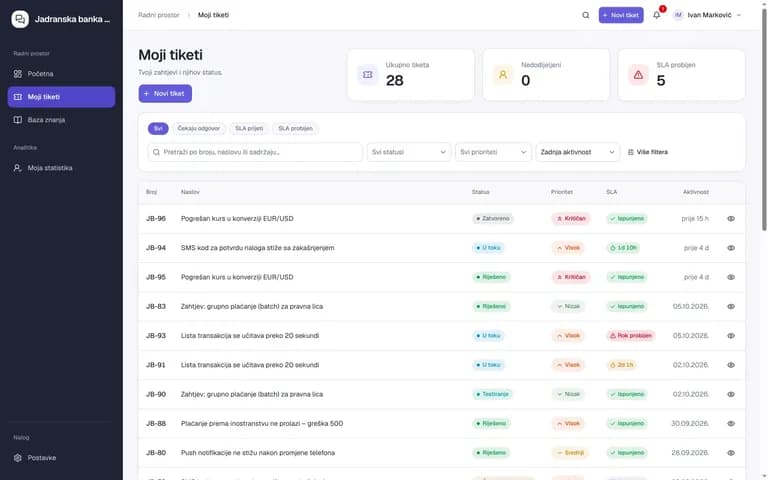Screen dimensions: 768x480
Task: View ticket JB-83 via eye icon
Action: pos(731,307)
